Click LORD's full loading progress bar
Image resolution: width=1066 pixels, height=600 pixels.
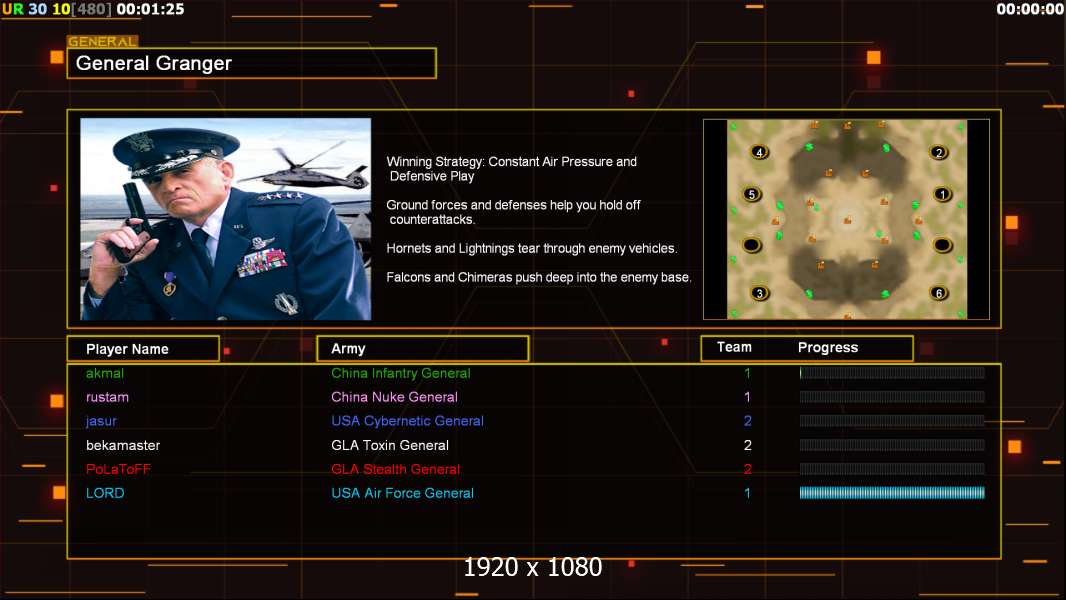click(x=892, y=493)
